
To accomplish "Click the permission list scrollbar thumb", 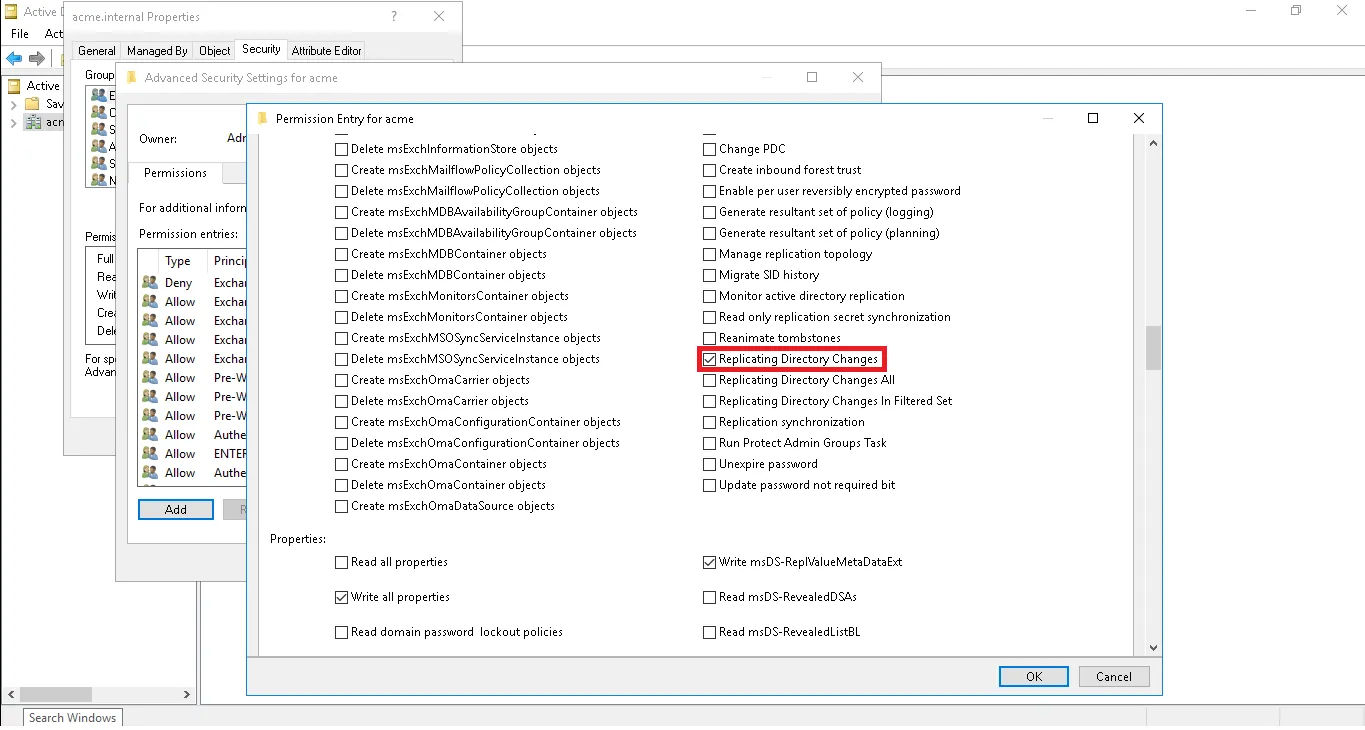I will pos(1153,348).
